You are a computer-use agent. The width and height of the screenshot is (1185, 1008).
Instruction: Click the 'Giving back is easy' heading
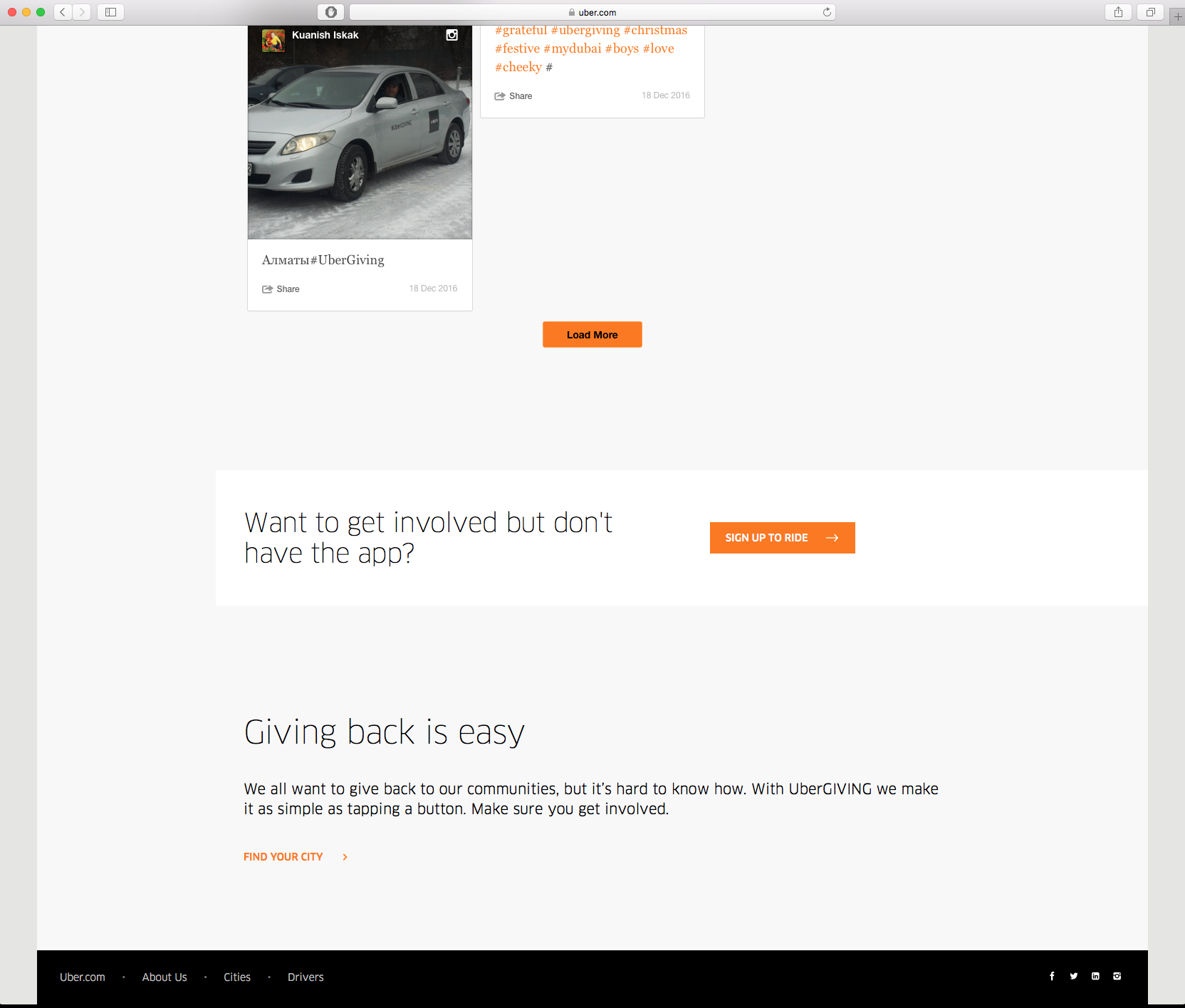(385, 732)
